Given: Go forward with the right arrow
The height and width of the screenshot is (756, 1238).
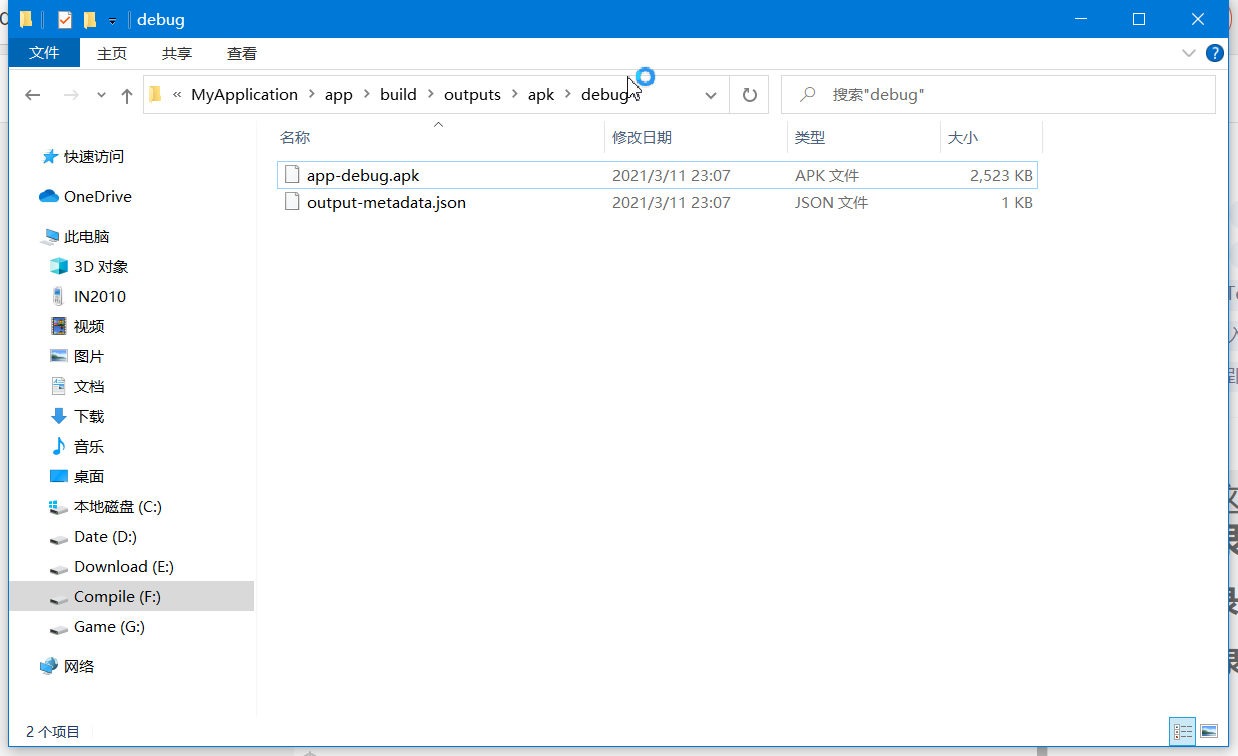Looking at the screenshot, I should click(x=71, y=95).
